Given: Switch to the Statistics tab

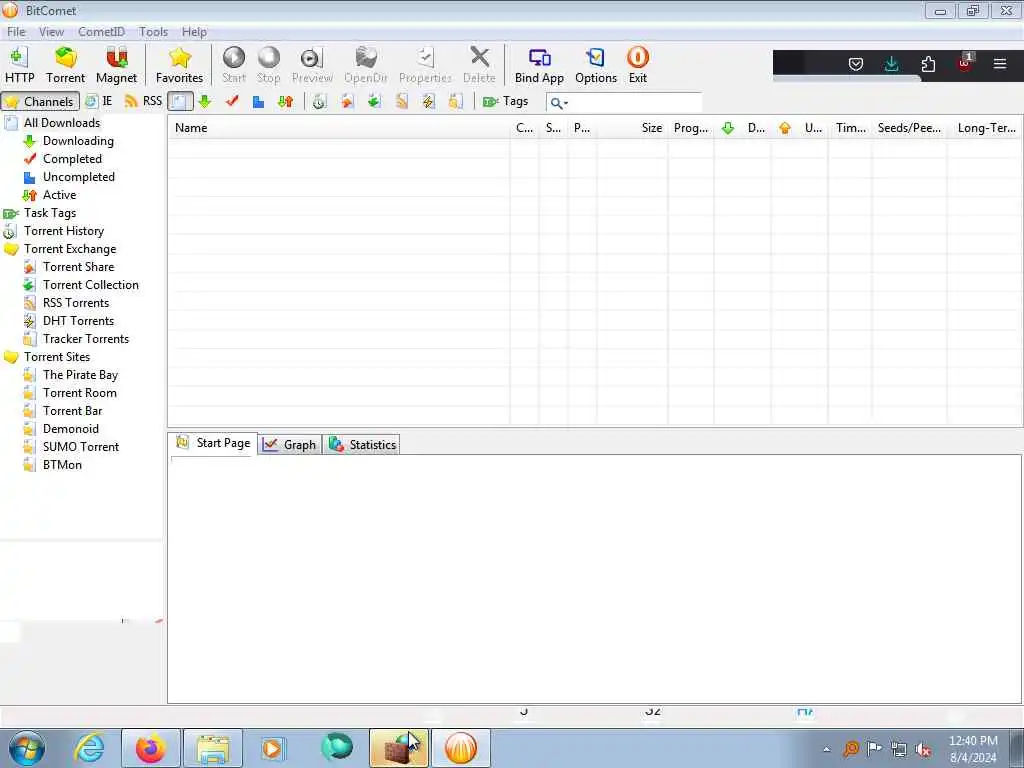Looking at the screenshot, I should [x=362, y=445].
